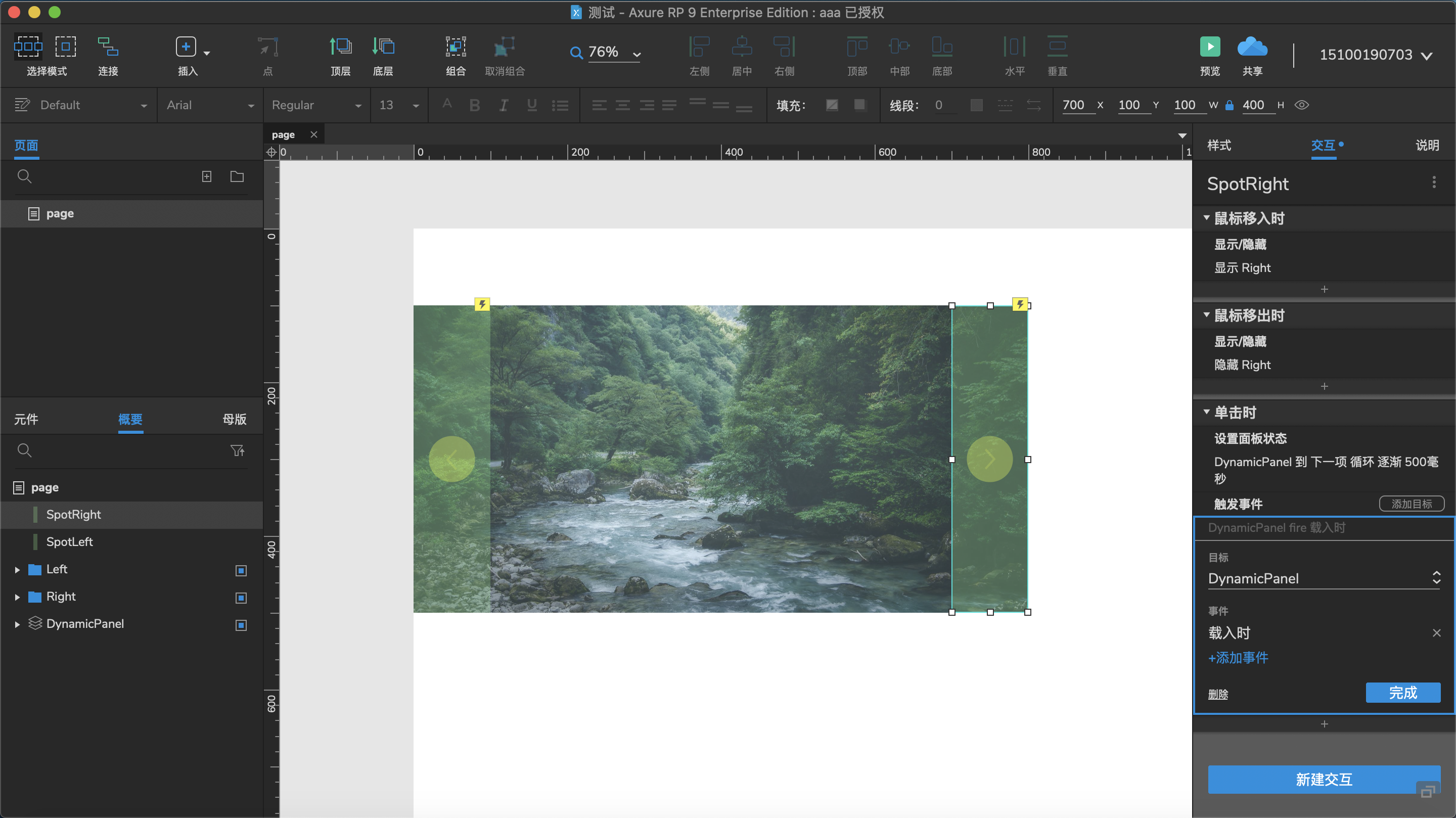Toggle the visibility square for the Right group

[x=241, y=598]
